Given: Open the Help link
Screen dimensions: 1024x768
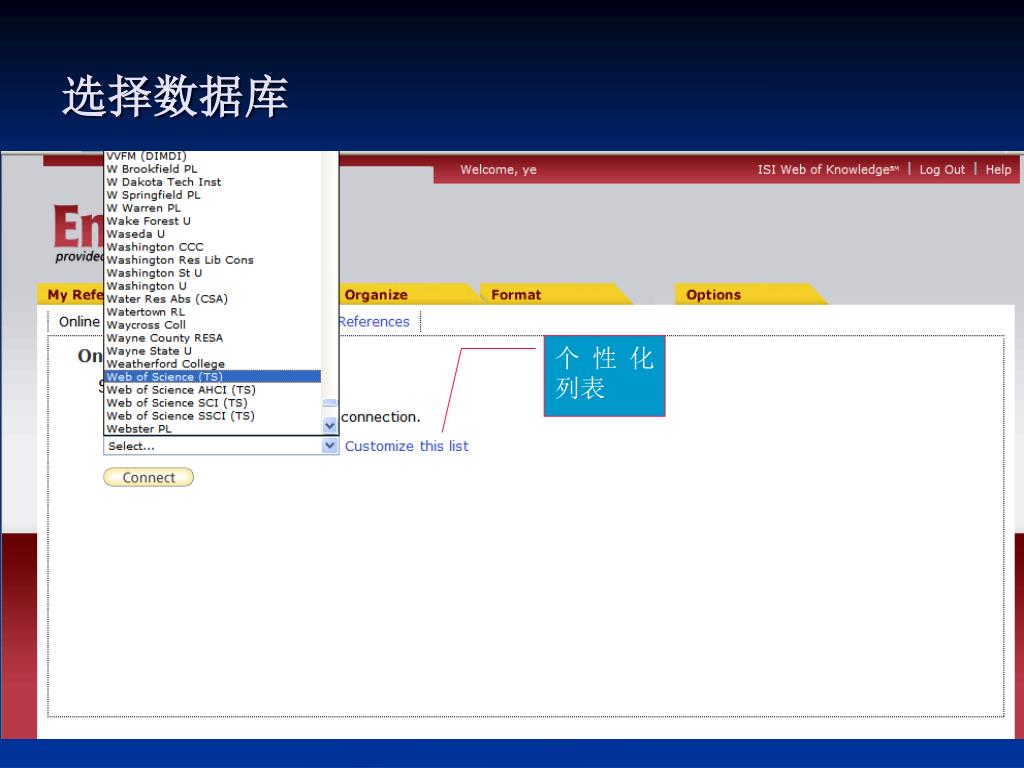Looking at the screenshot, I should click(x=998, y=170).
